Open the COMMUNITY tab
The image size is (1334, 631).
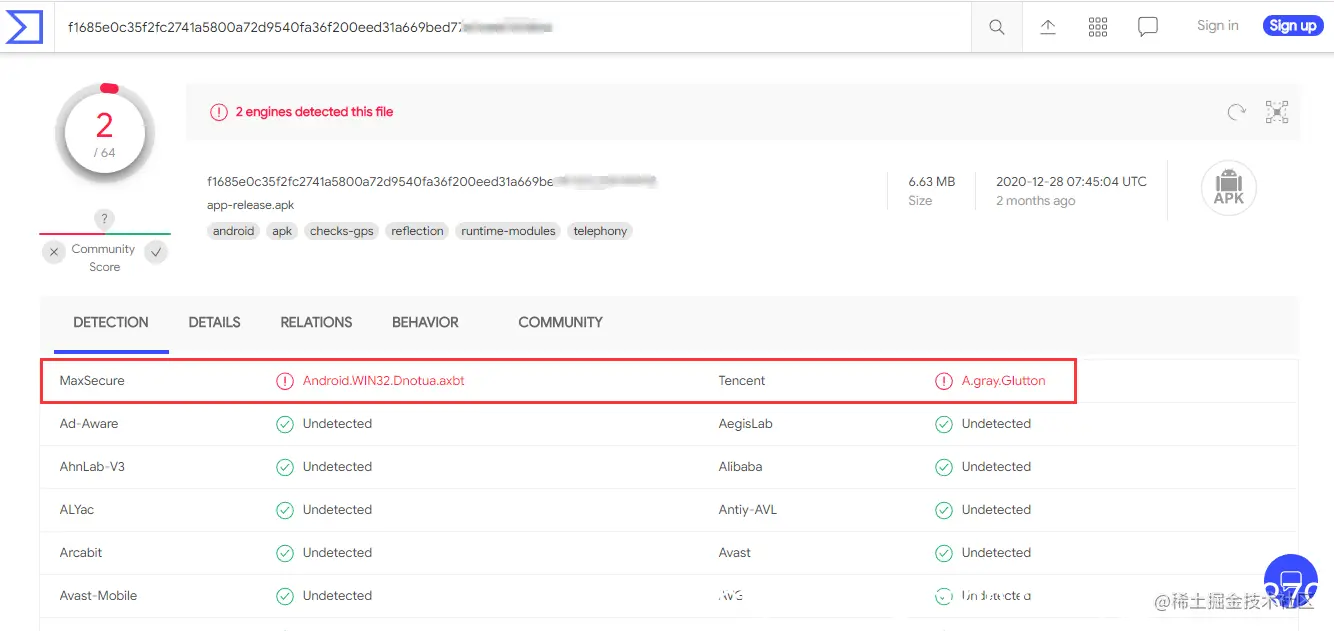coord(560,322)
